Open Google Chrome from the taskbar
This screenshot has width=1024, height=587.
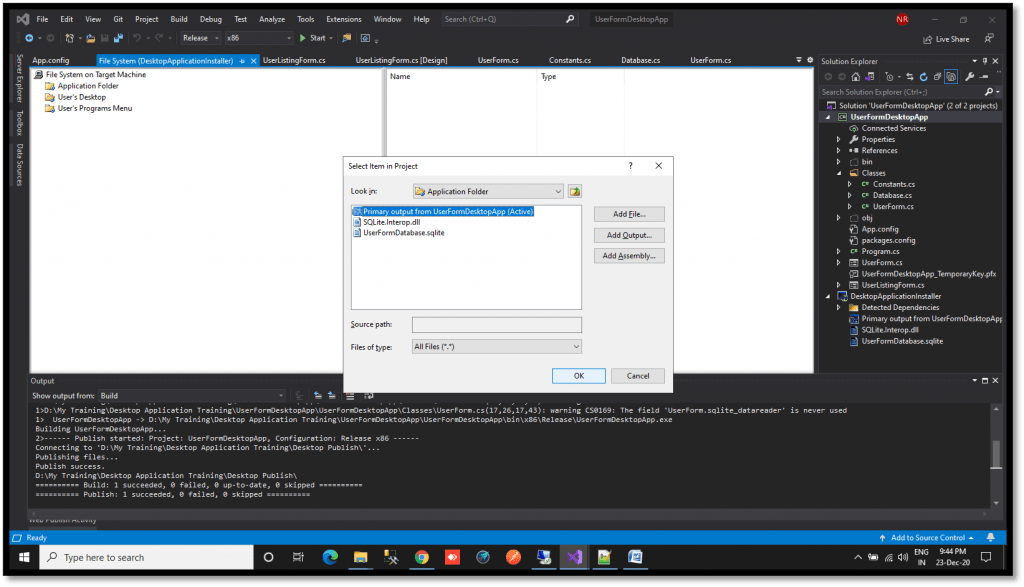tap(421, 557)
